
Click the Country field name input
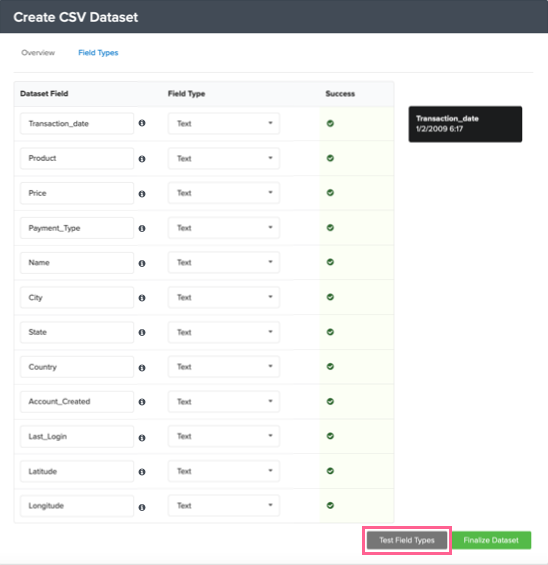77,367
